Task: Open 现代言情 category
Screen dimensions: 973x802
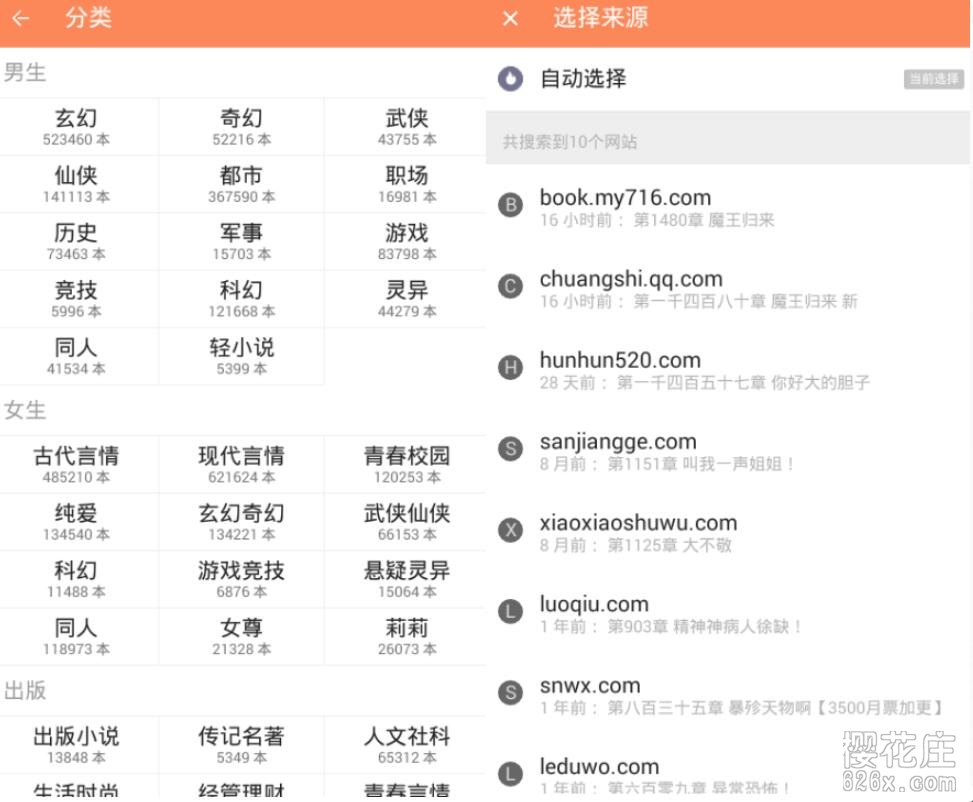Action: tap(241, 464)
